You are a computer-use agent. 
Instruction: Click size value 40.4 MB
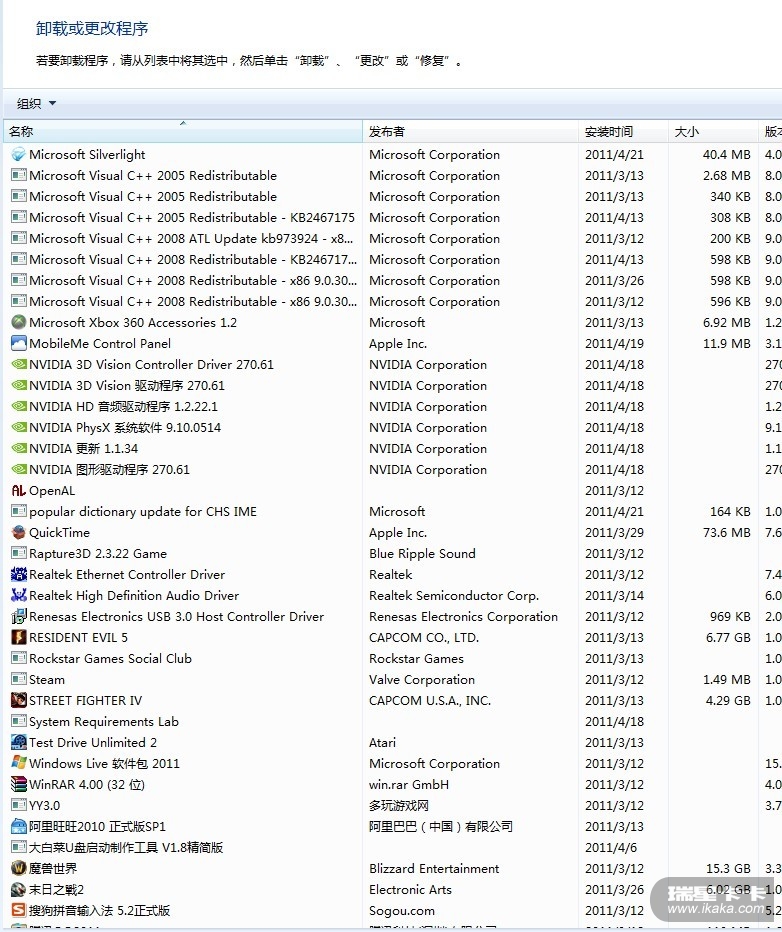[727, 155]
